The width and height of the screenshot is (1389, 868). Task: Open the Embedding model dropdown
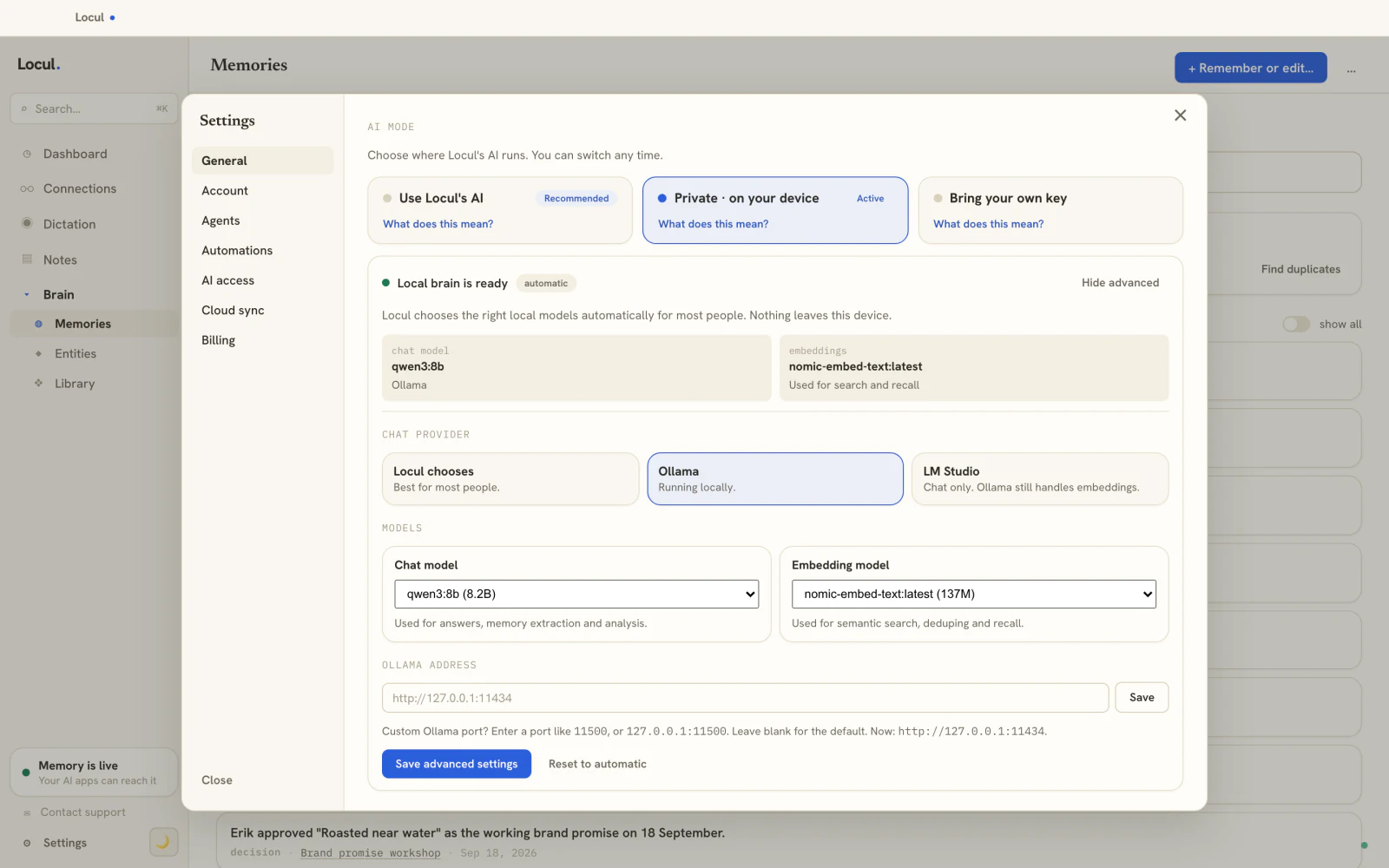pyautogui.click(x=973, y=594)
